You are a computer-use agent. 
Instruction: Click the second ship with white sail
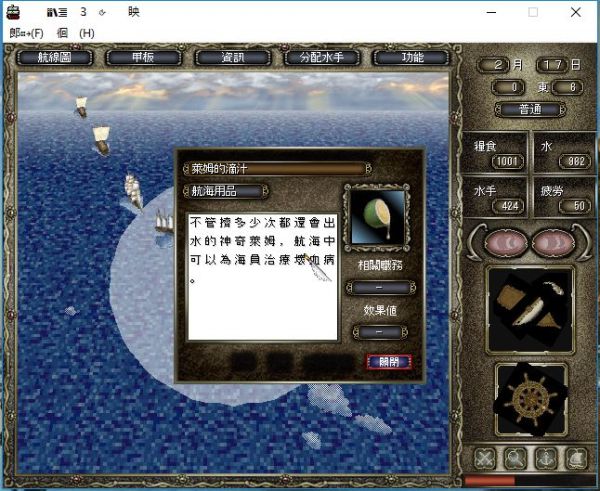pos(102,140)
